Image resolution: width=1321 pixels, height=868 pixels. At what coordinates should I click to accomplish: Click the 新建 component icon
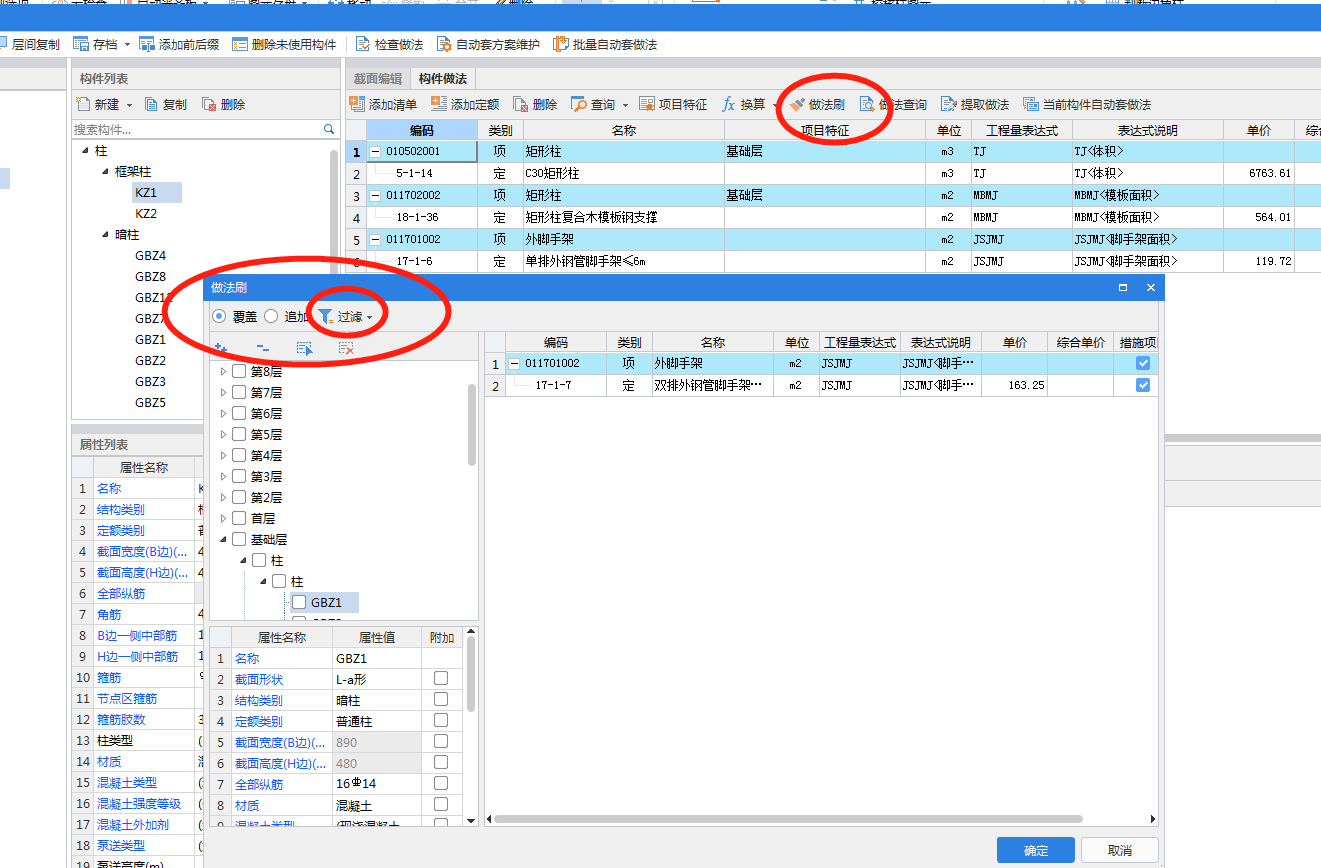point(84,104)
